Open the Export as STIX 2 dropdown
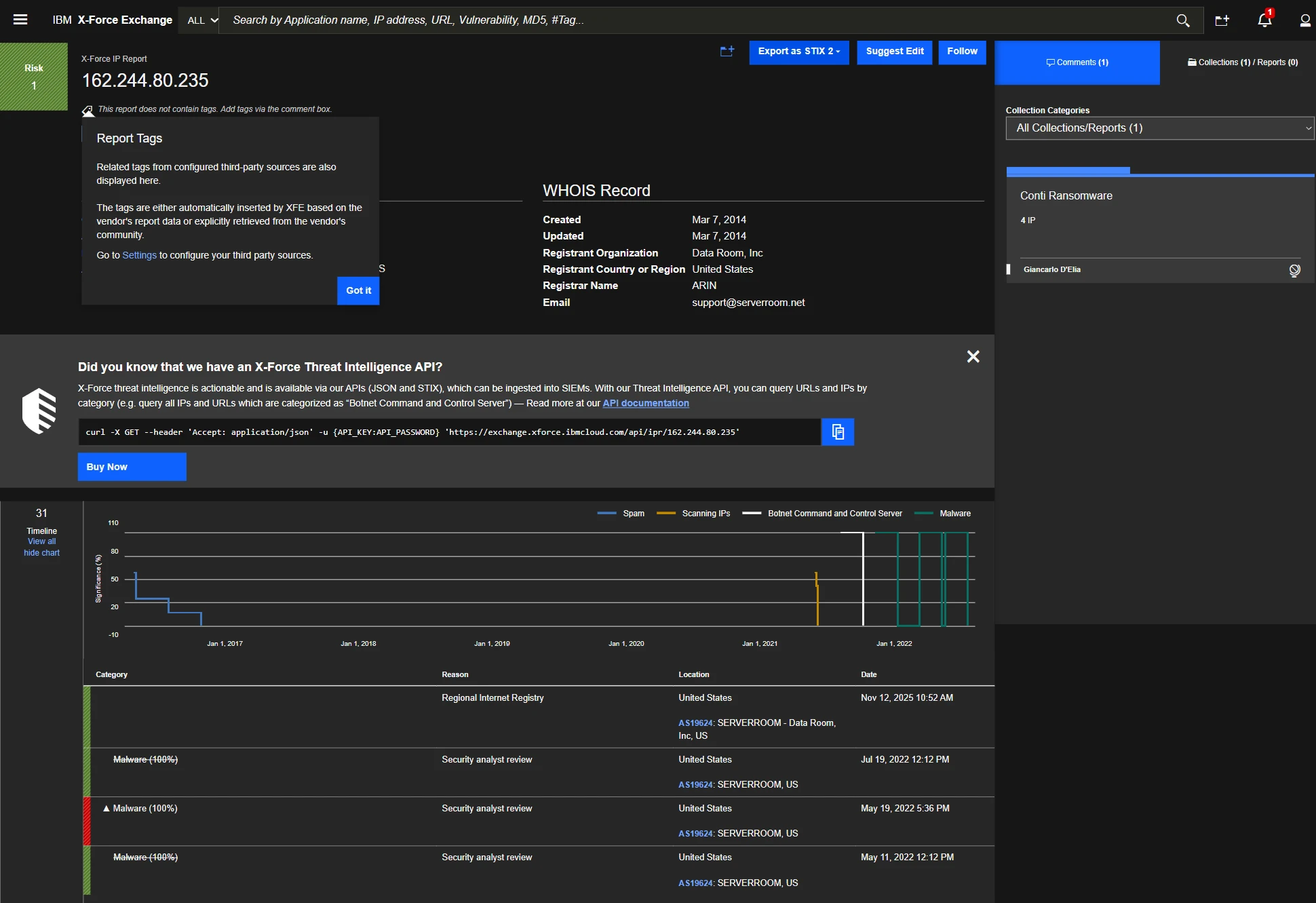 click(798, 52)
